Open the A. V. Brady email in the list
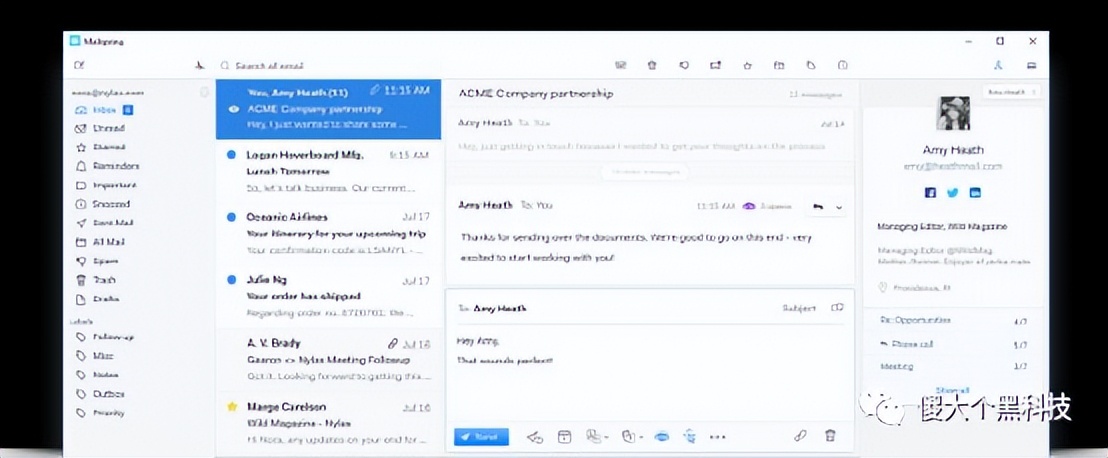1108x458 pixels. tap(329, 360)
